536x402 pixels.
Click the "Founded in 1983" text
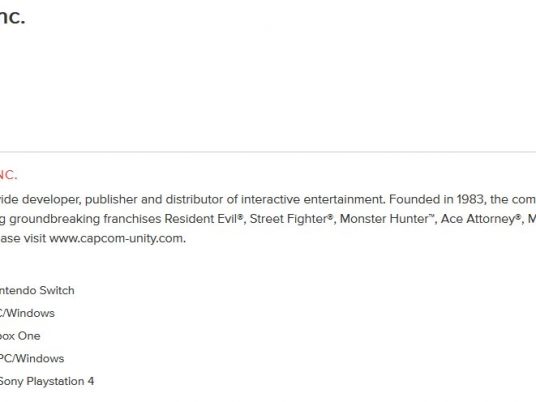click(436, 199)
